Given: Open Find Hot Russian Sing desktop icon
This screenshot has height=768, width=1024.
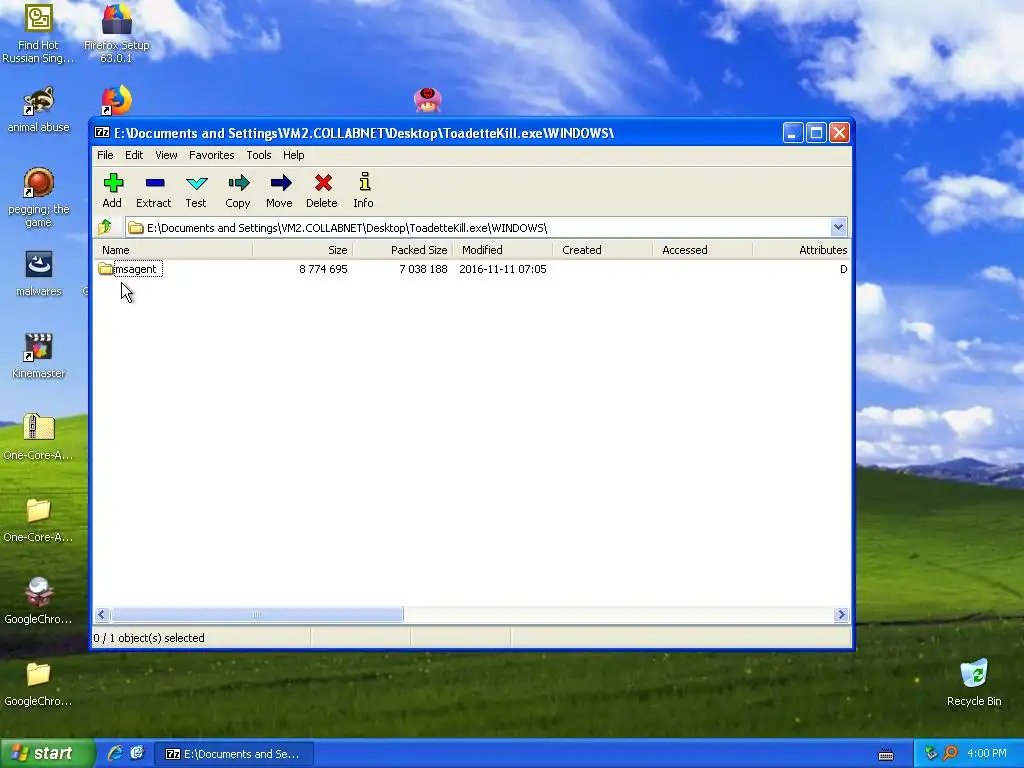Looking at the screenshot, I should tap(38, 18).
